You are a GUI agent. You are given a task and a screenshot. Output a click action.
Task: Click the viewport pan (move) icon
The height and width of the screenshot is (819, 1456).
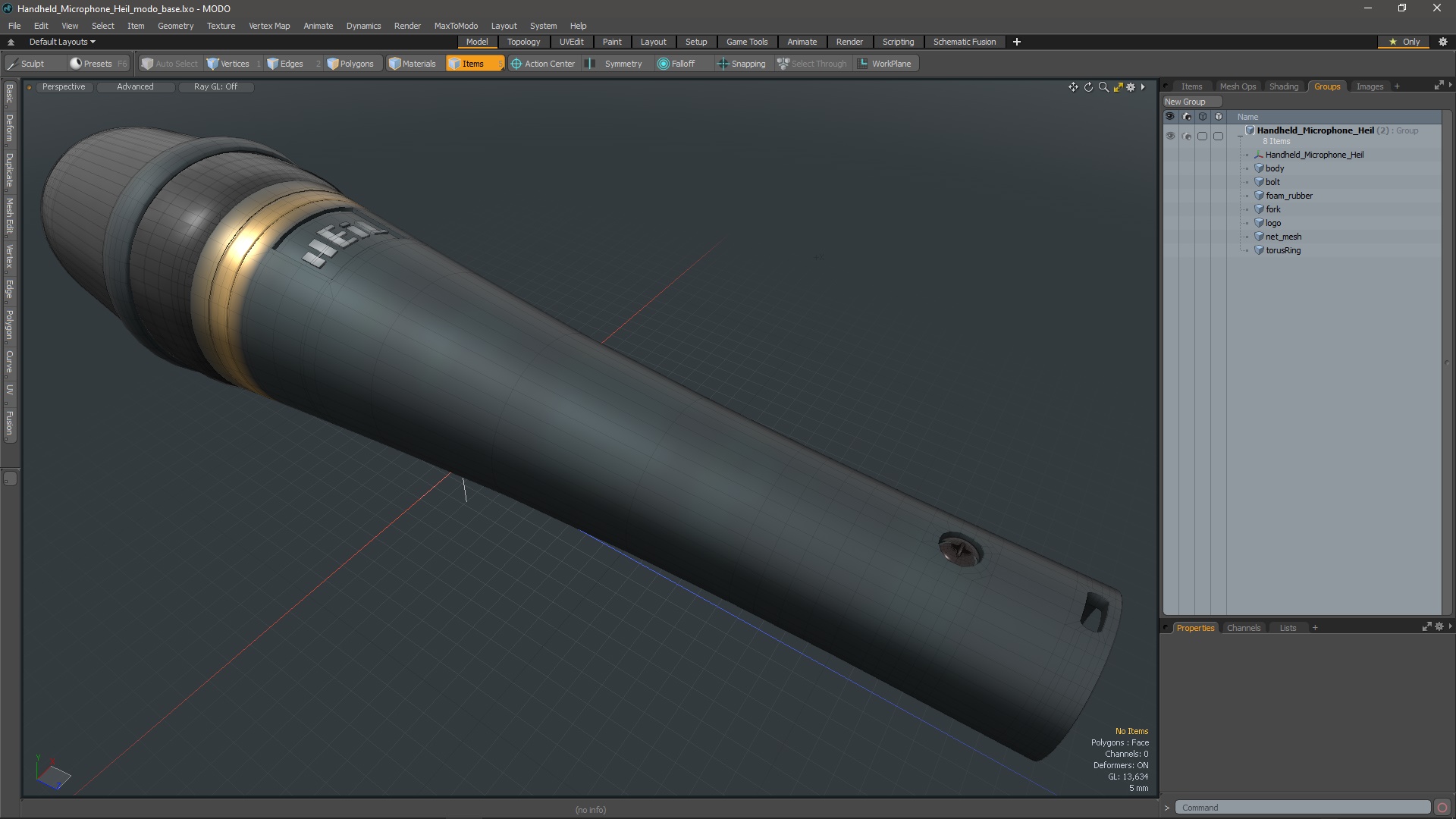1073,87
